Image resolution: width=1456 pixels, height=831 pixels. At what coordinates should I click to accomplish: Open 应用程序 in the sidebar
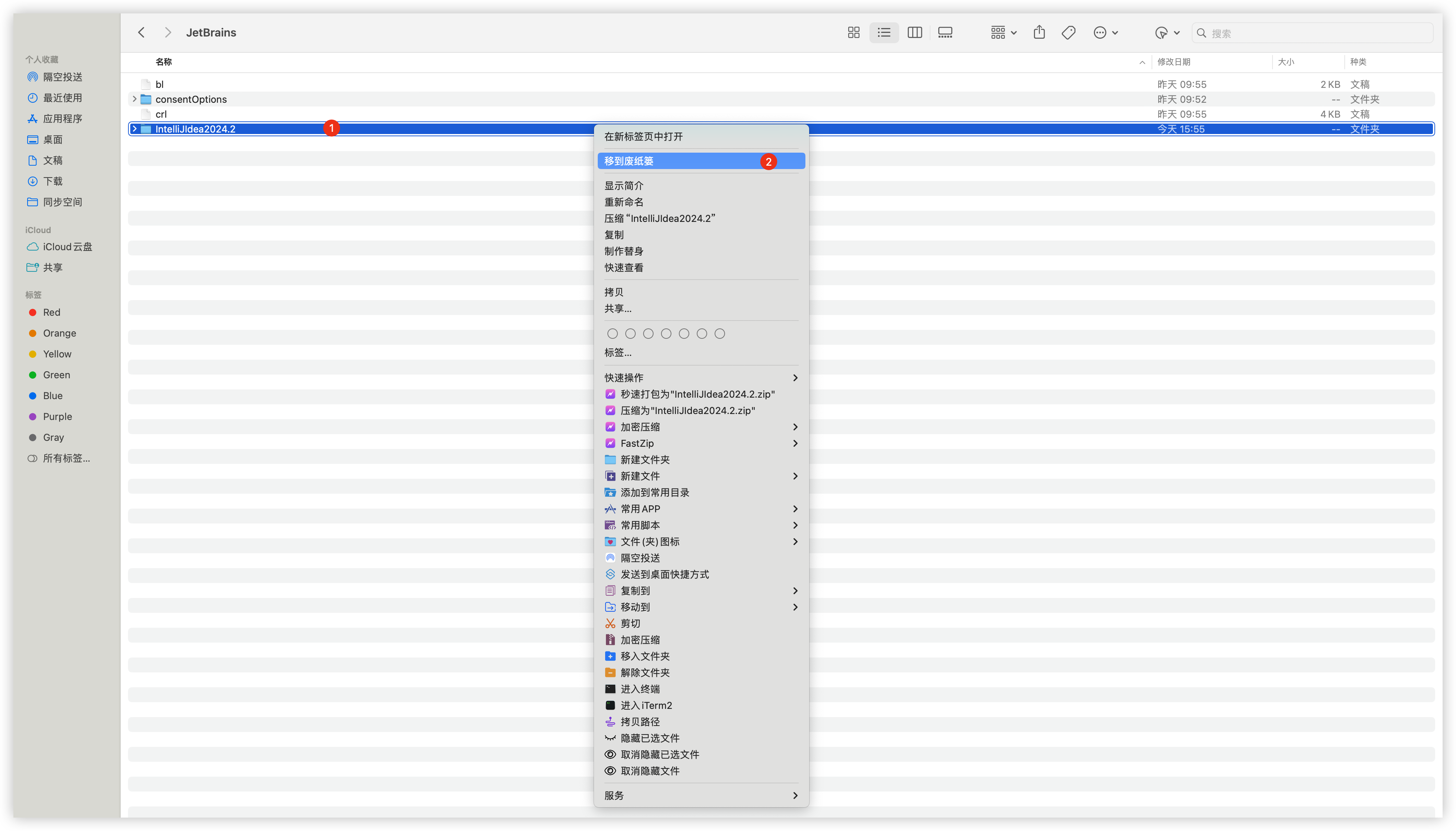[x=62, y=119]
